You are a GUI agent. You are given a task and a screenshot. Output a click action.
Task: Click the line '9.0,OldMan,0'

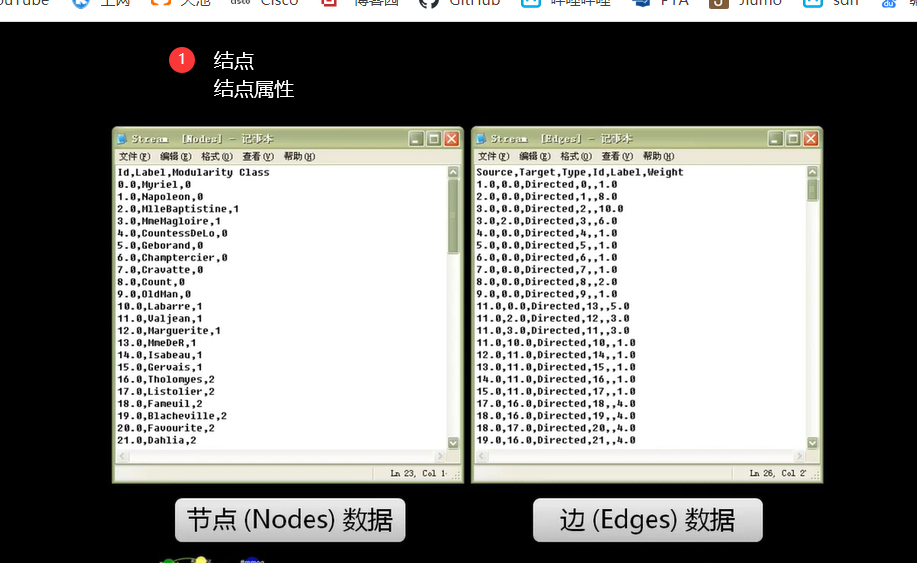[154, 294]
